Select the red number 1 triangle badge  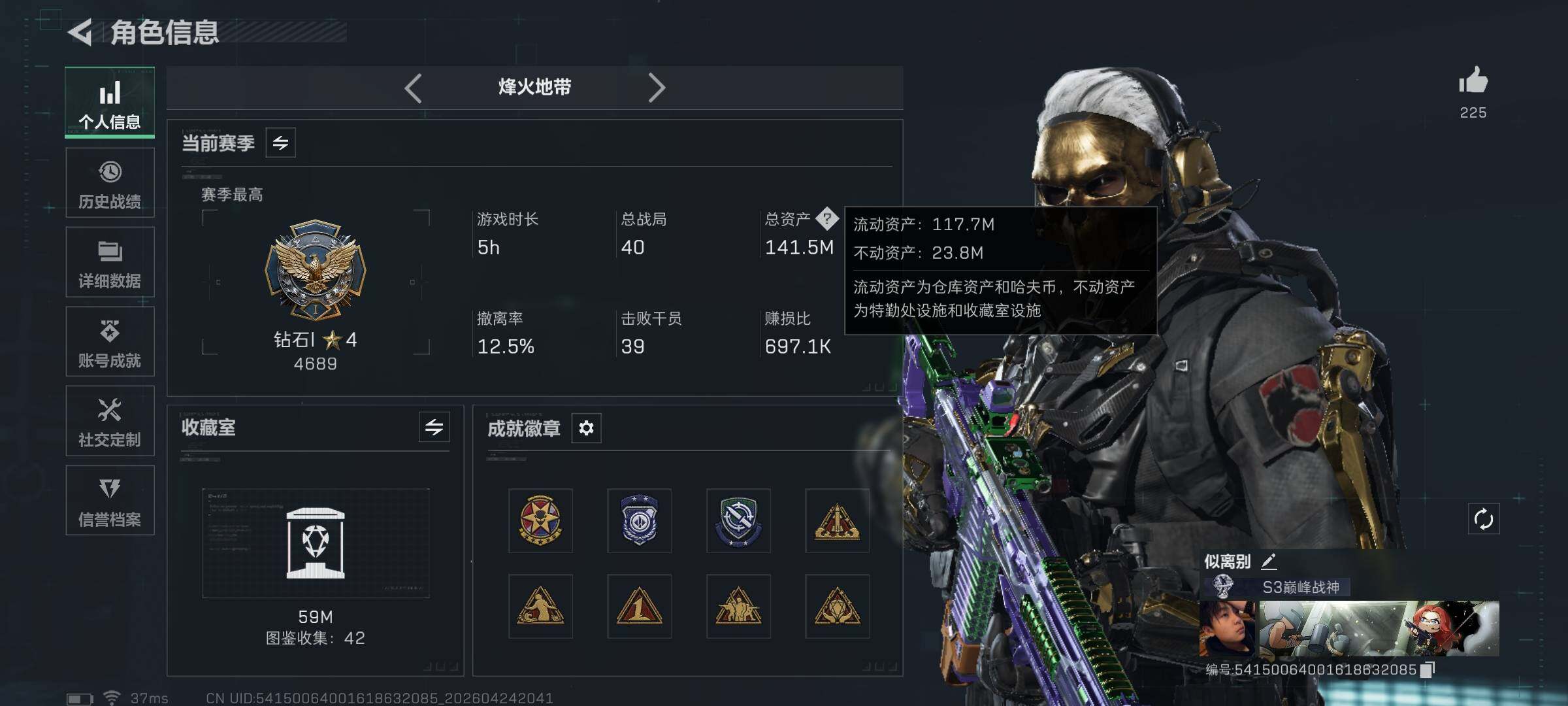click(639, 606)
